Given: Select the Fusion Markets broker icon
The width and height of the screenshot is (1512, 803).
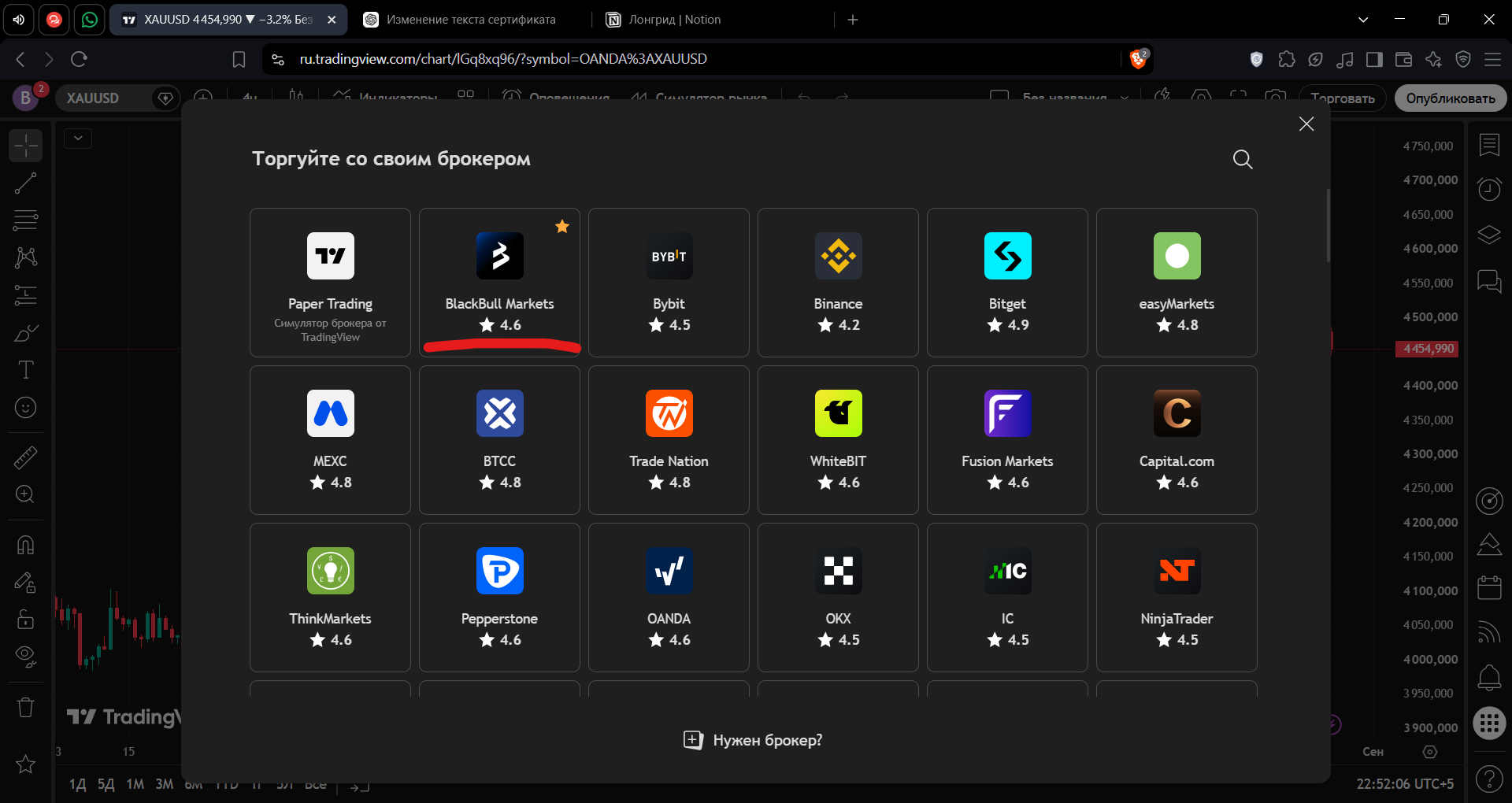Looking at the screenshot, I should point(1007,413).
